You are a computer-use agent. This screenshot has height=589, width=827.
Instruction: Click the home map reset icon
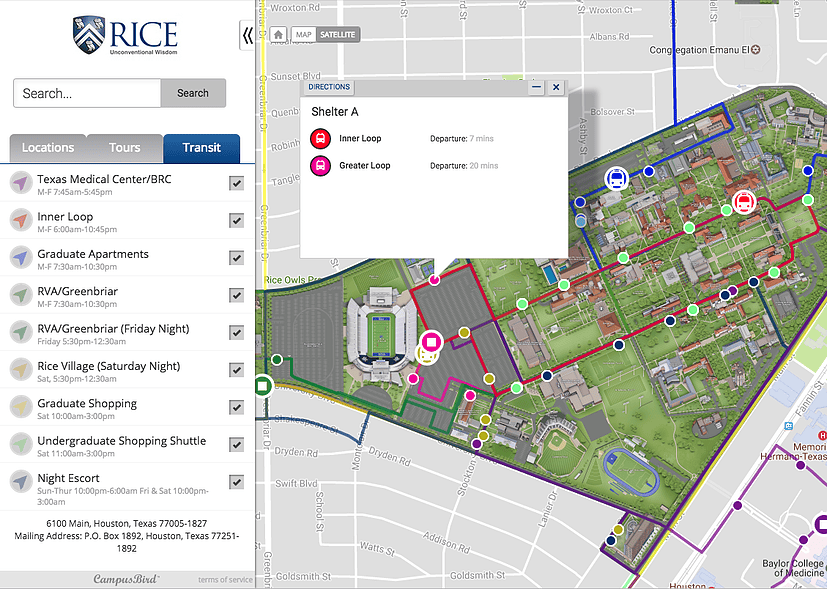278,35
